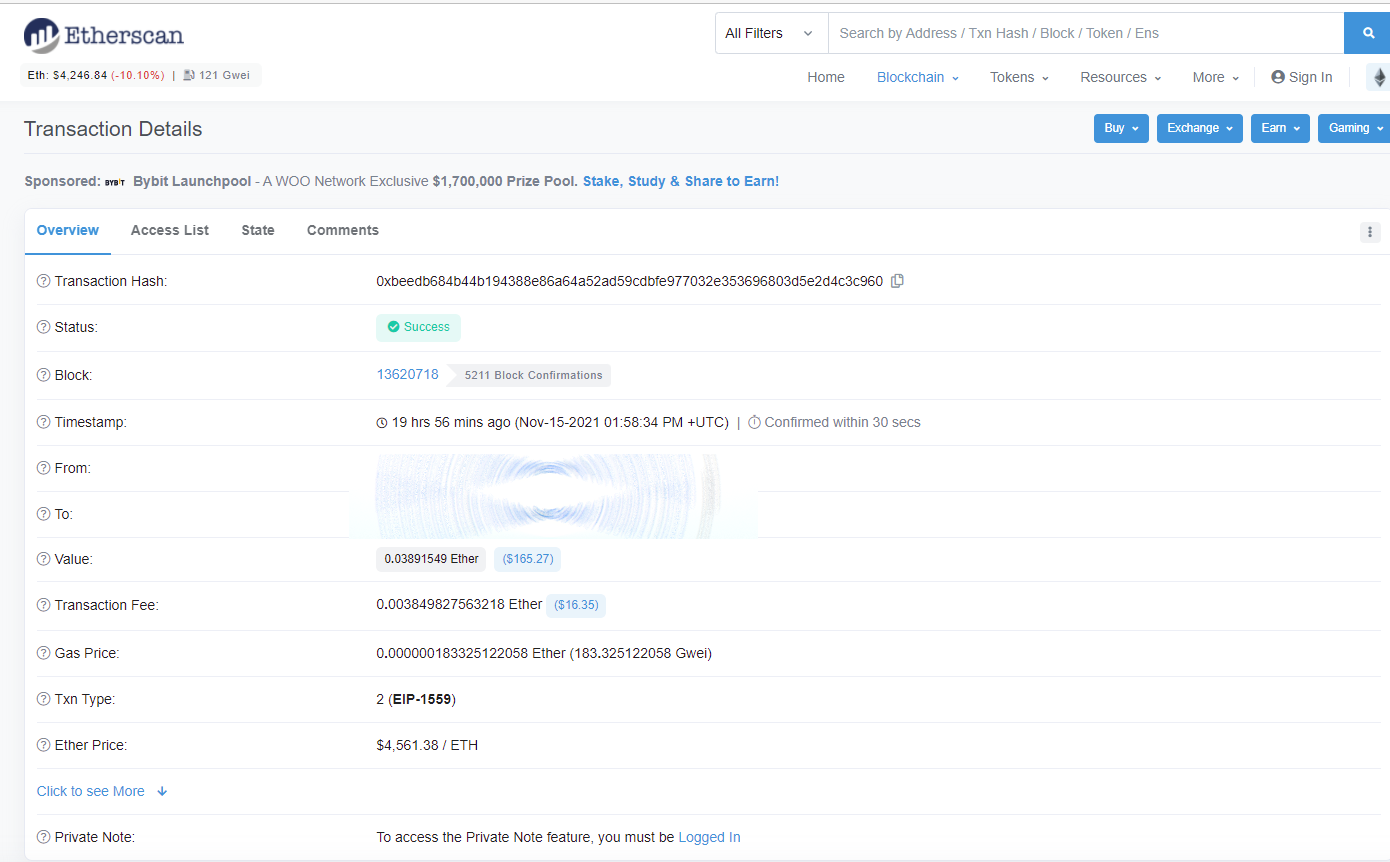Copy the transaction hash using the copy icon
1390x862 pixels.
pyautogui.click(x=897, y=281)
